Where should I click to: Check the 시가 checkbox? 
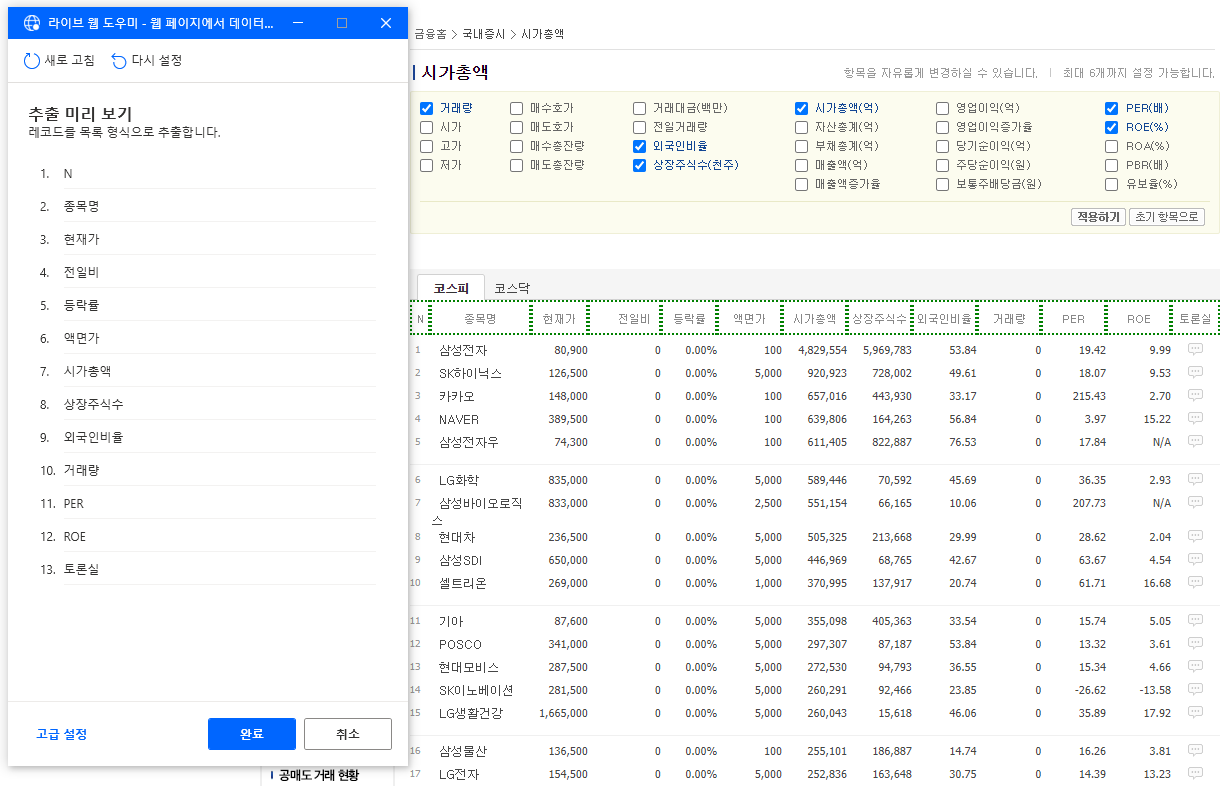click(x=427, y=127)
